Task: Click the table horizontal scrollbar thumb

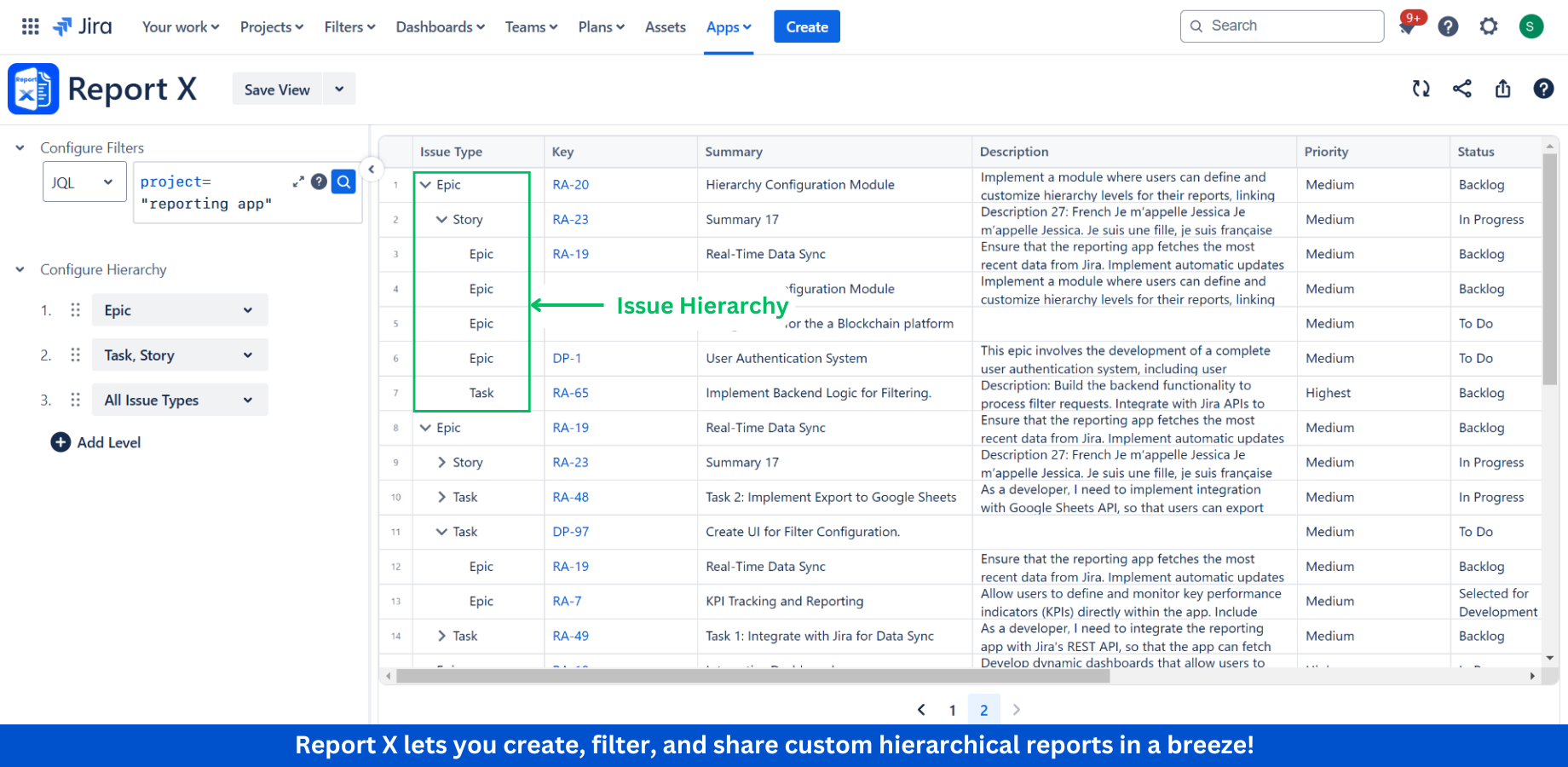Action: (x=753, y=676)
